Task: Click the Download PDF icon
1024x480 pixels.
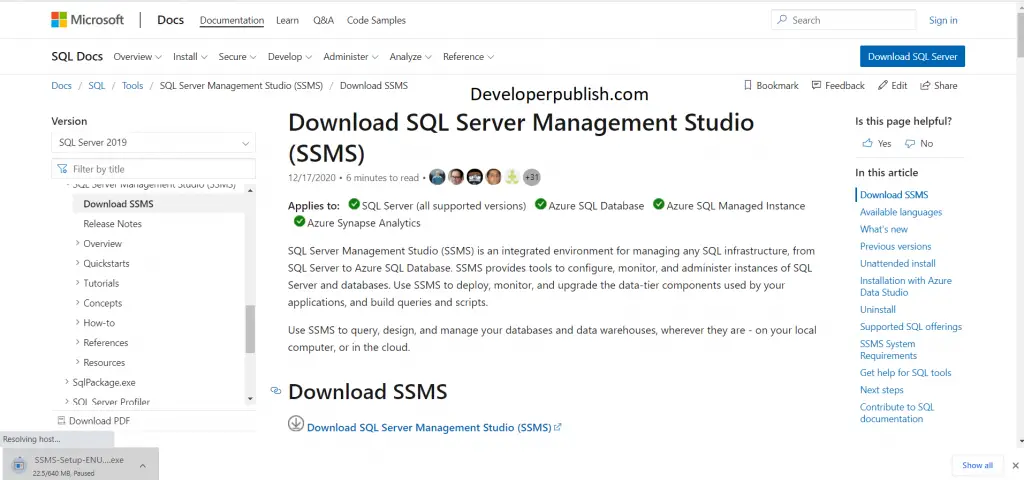Action: tap(61, 421)
